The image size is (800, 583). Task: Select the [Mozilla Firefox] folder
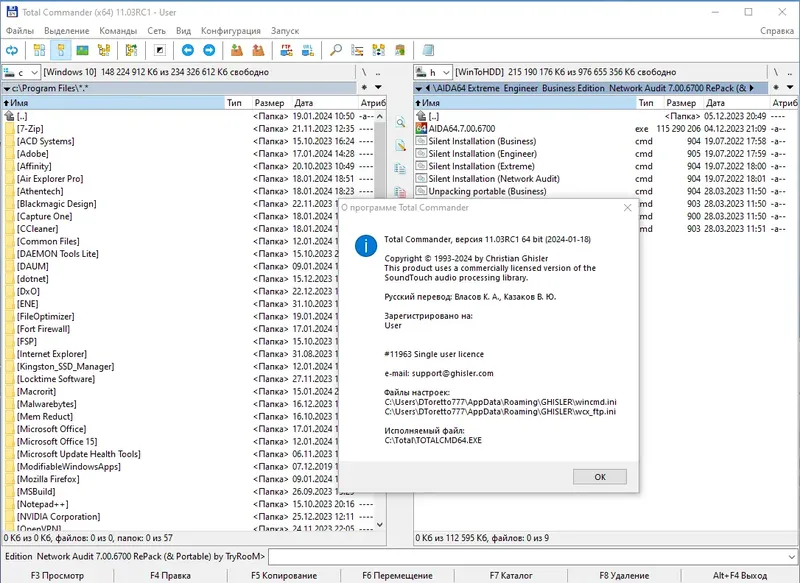pos(48,479)
